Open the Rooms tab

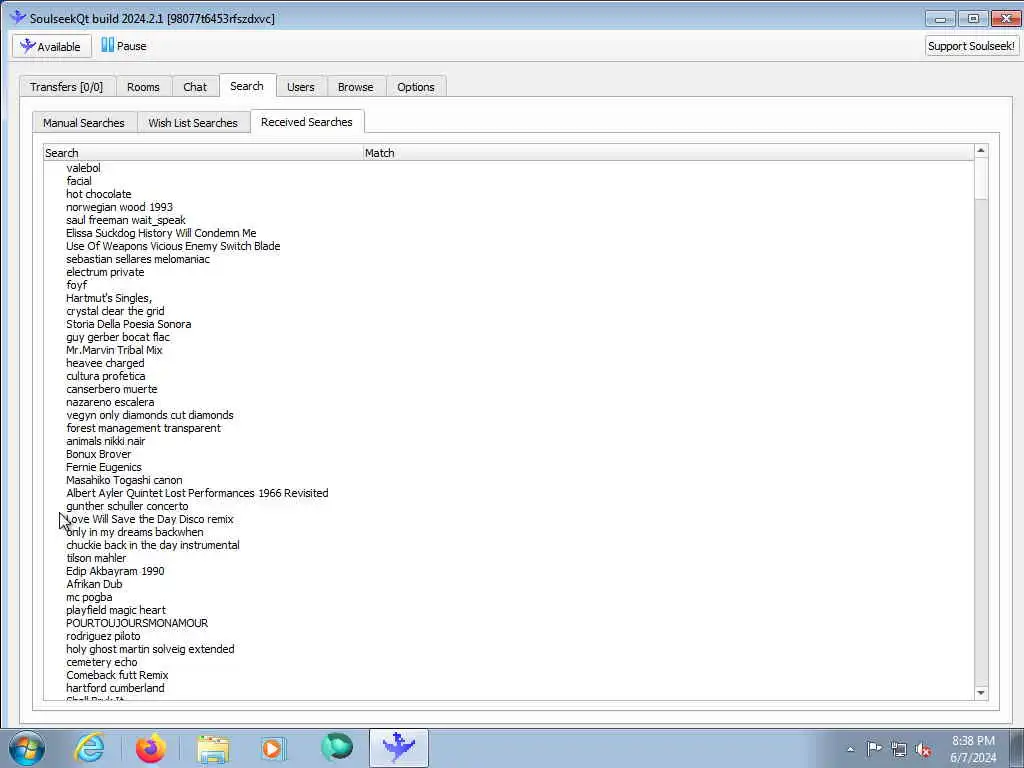click(x=143, y=87)
